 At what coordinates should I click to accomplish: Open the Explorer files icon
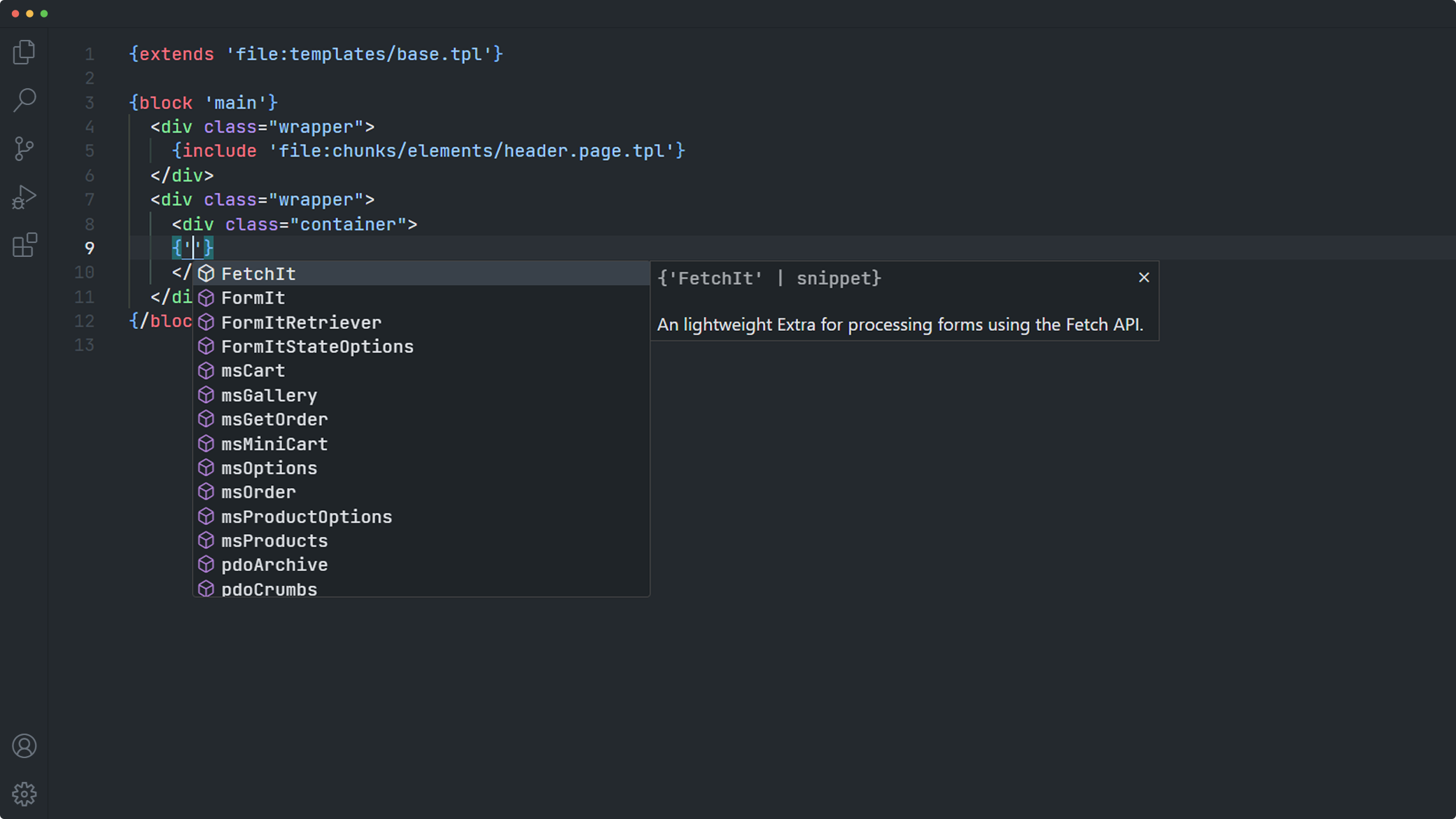click(24, 52)
